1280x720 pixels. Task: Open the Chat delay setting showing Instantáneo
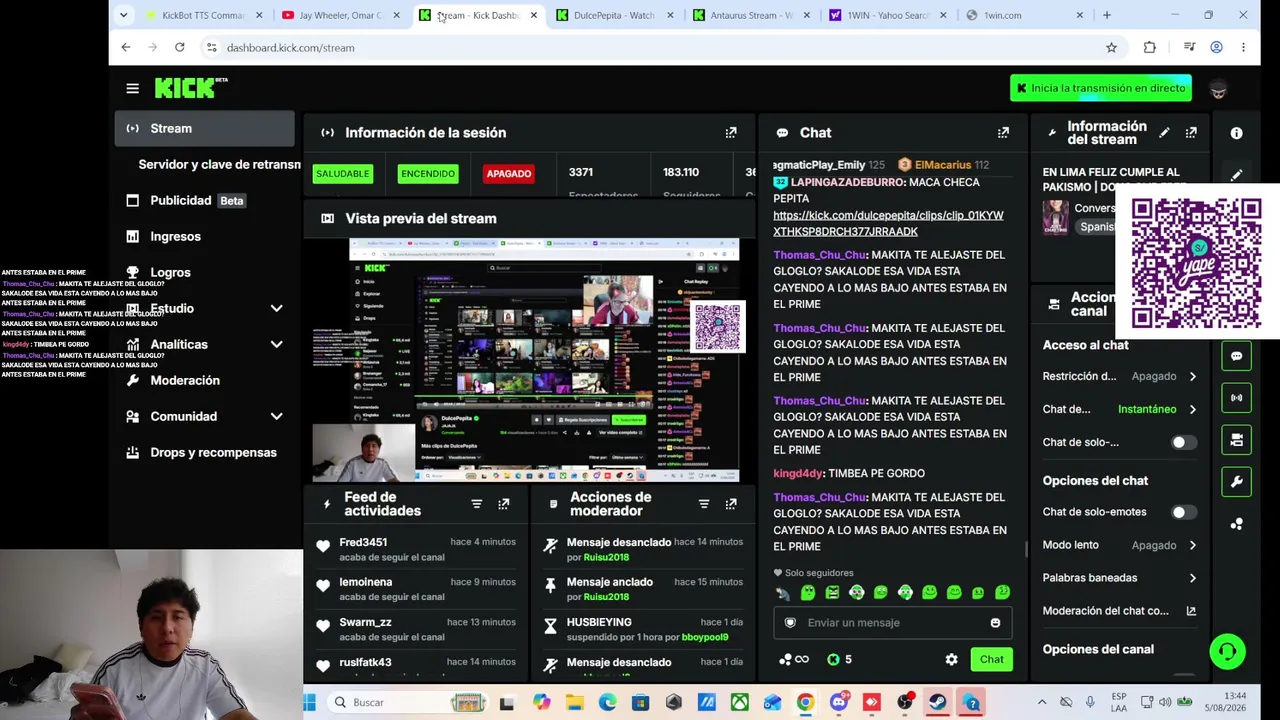tap(1120, 409)
